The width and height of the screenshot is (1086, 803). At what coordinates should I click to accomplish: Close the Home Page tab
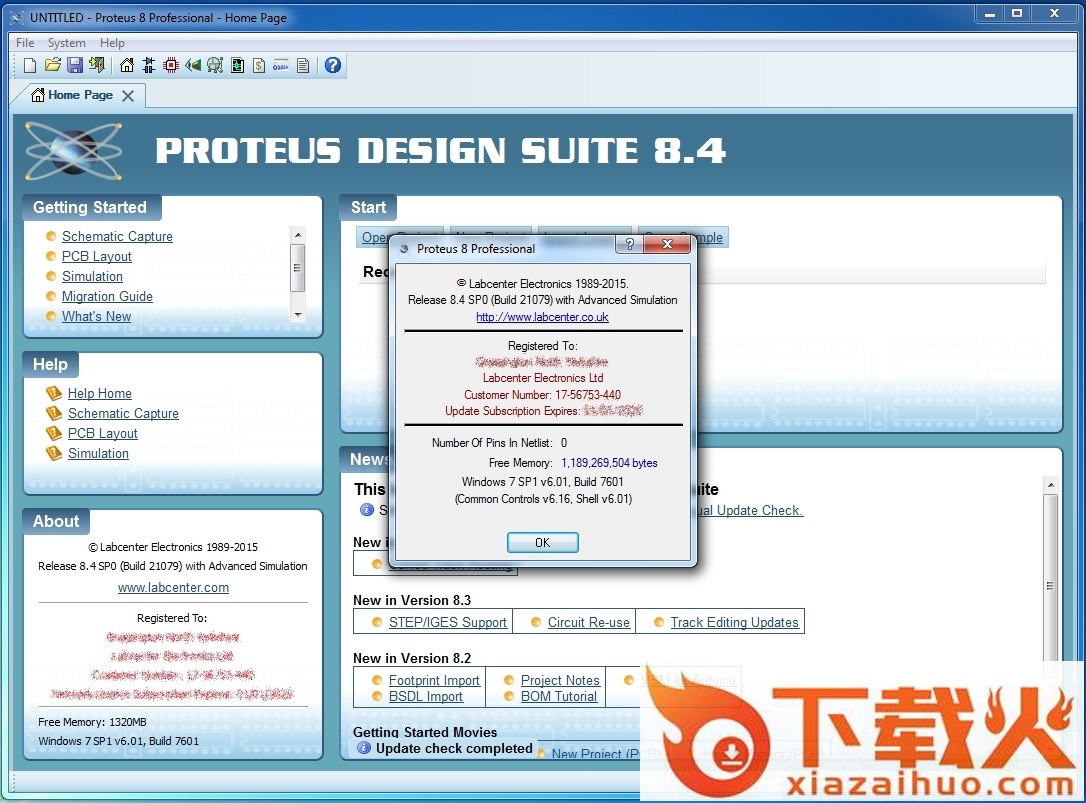(128, 96)
